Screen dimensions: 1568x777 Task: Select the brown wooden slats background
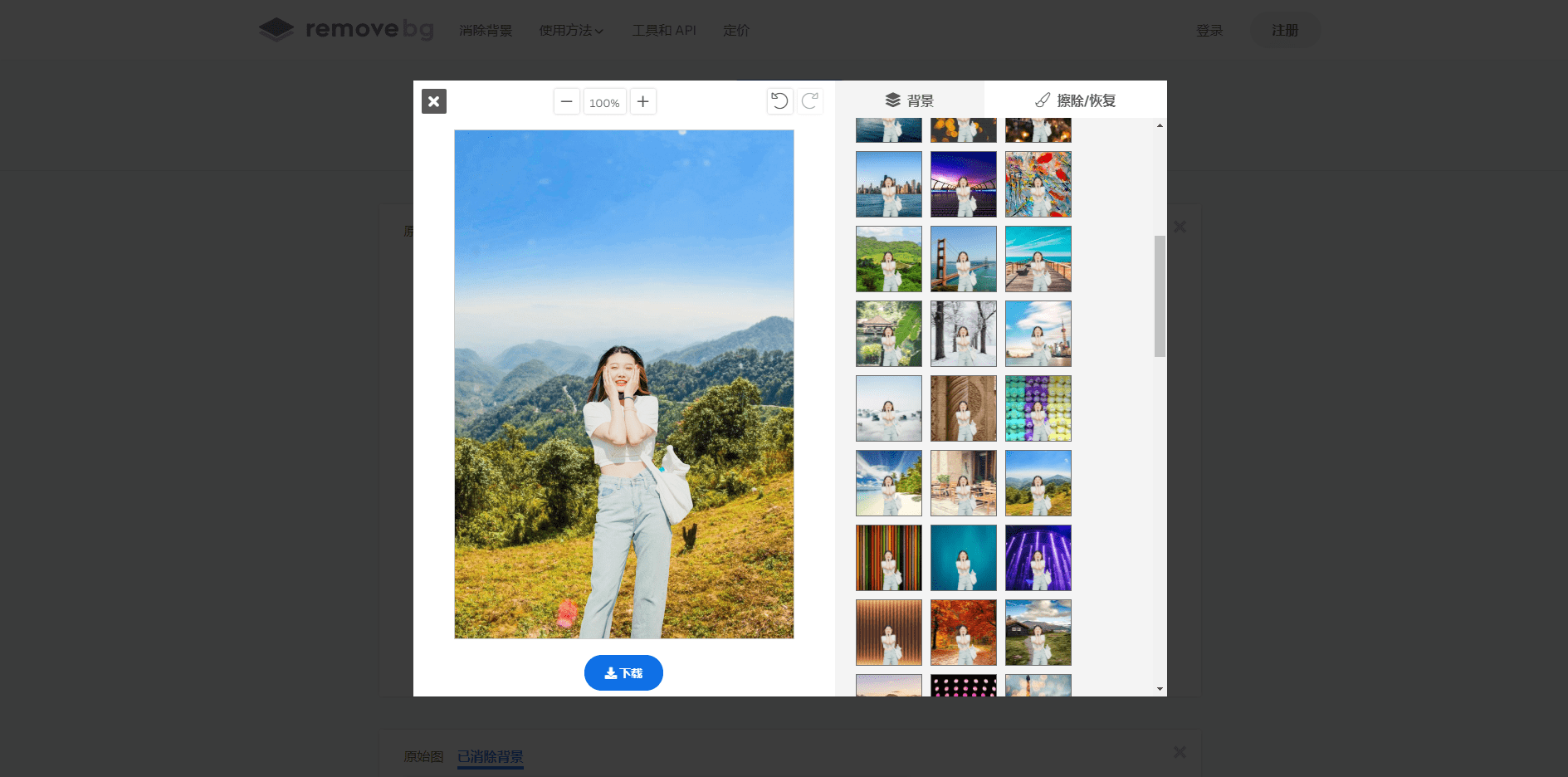[x=889, y=633]
